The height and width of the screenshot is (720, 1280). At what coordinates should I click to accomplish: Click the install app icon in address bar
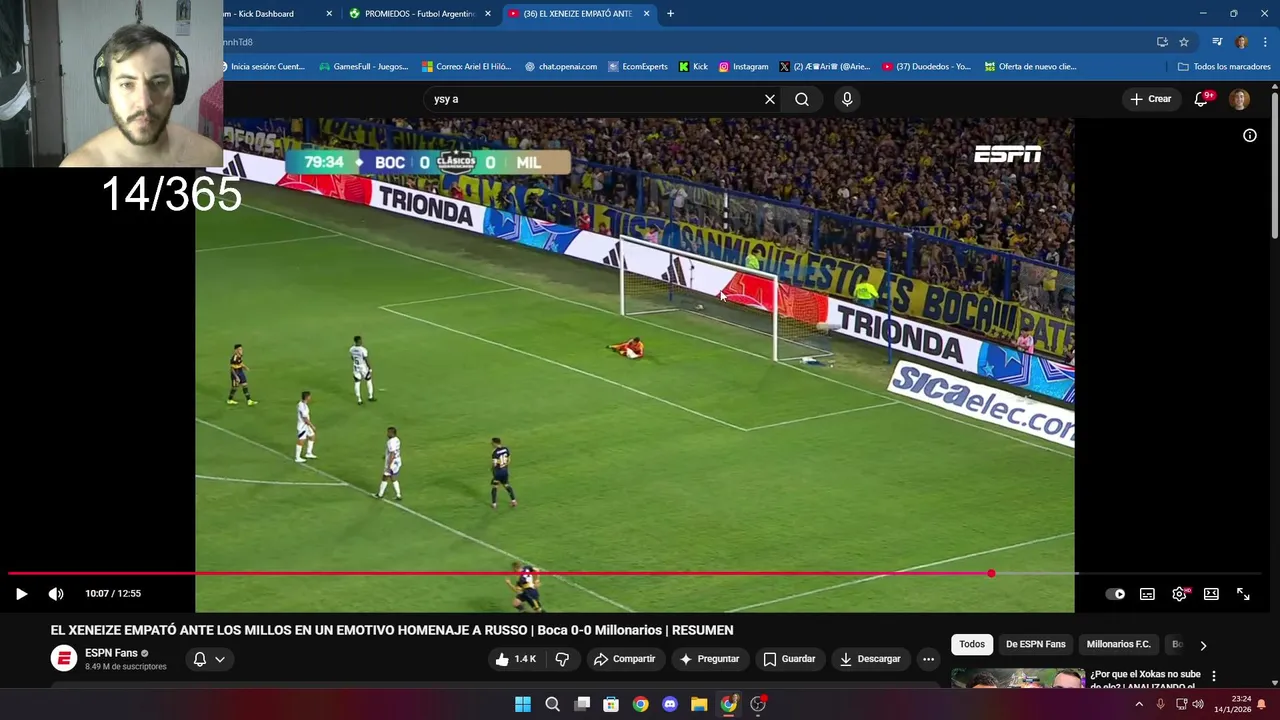pyautogui.click(x=1162, y=42)
